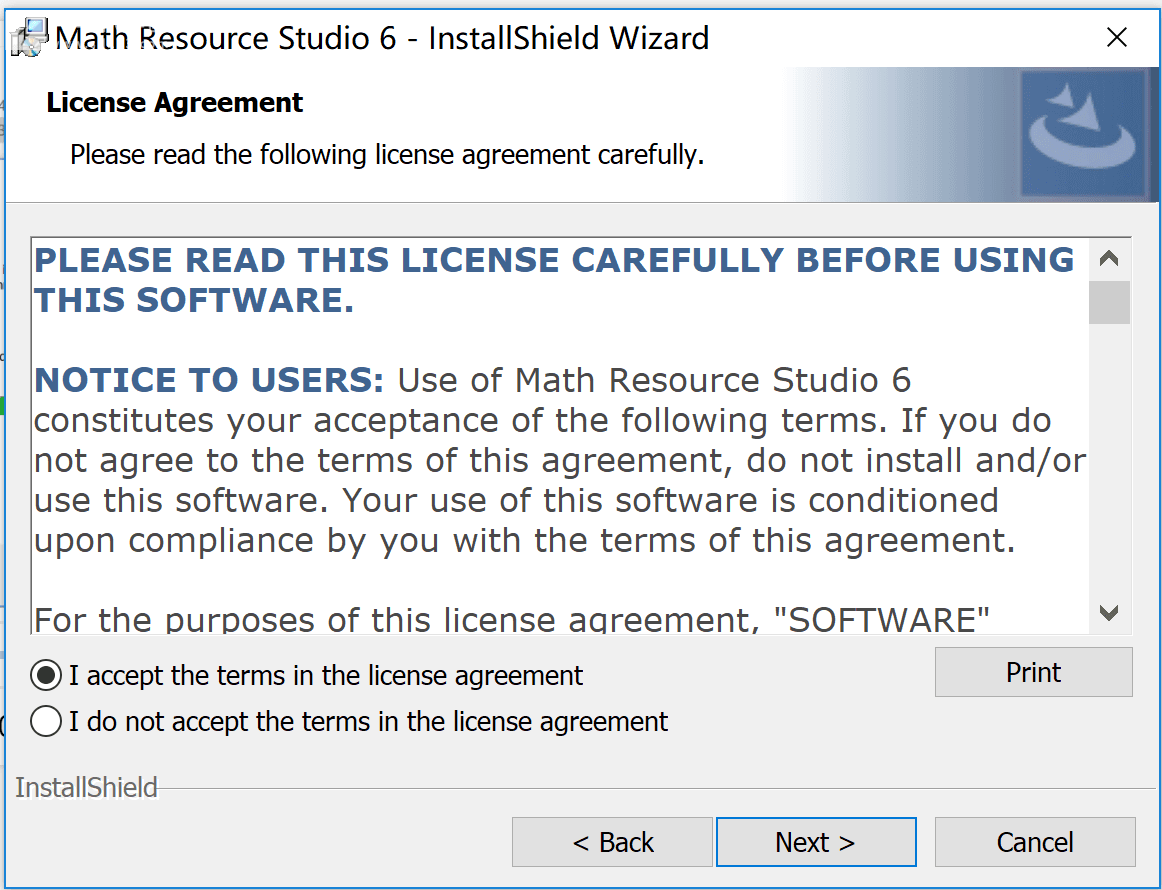Click the "I accept the terms" label text
The height and width of the screenshot is (890, 1162).
[x=326, y=676]
